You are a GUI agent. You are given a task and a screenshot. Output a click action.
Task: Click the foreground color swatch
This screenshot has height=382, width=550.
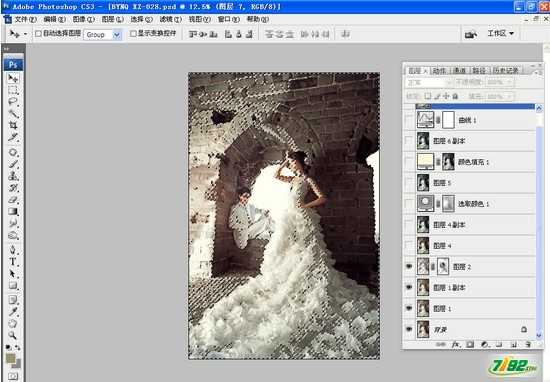[11, 358]
